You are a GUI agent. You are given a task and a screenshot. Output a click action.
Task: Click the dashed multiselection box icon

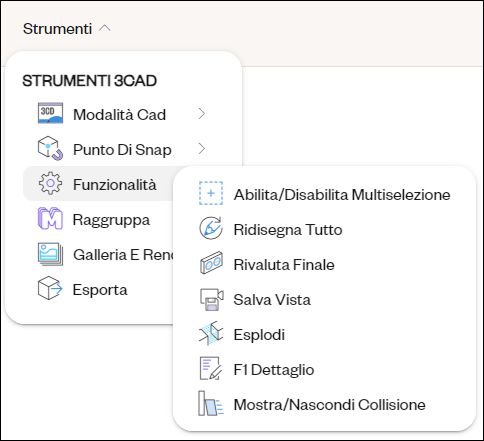(x=211, y=193)
